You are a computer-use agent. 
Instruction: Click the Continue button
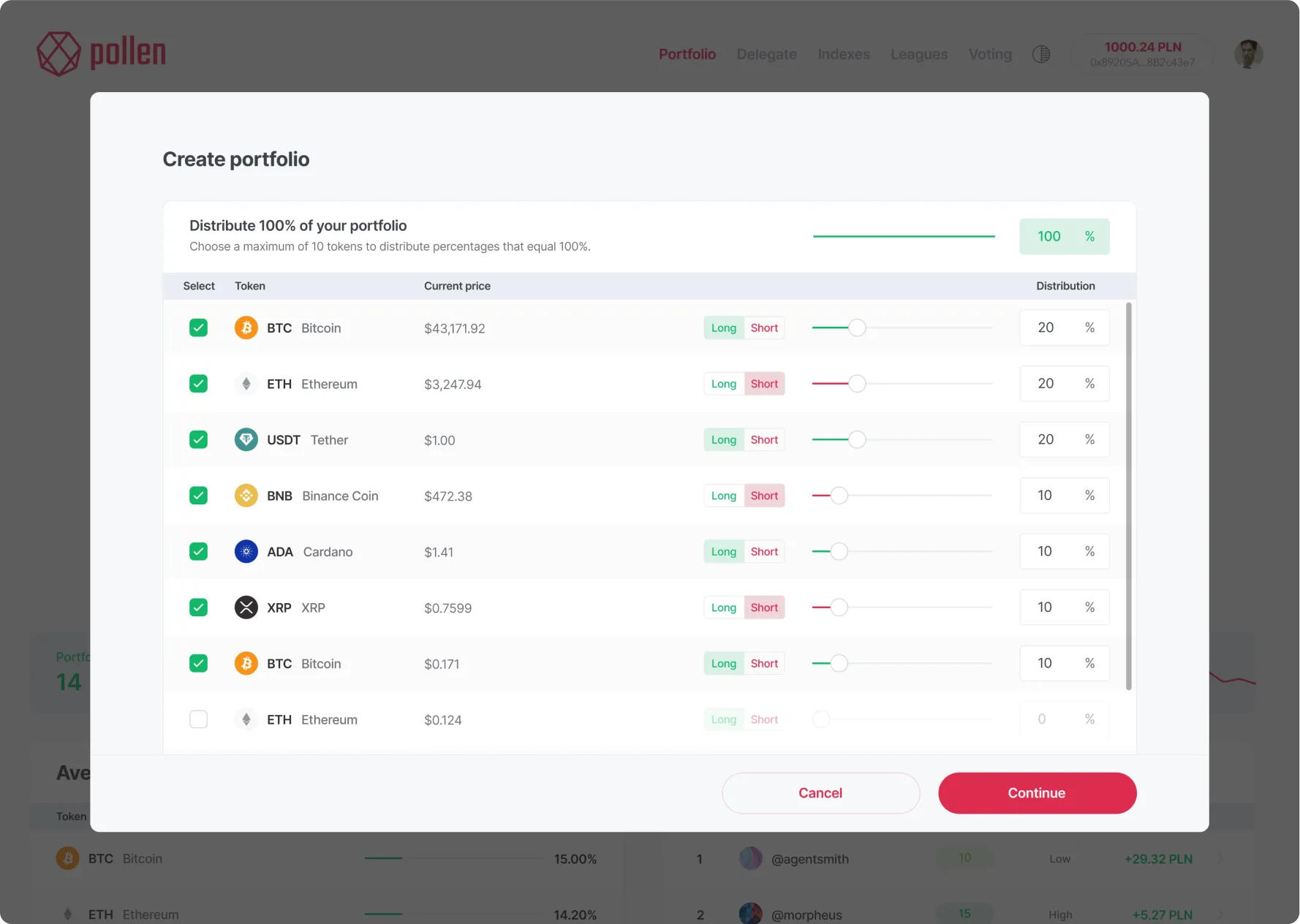[1037, 793]
